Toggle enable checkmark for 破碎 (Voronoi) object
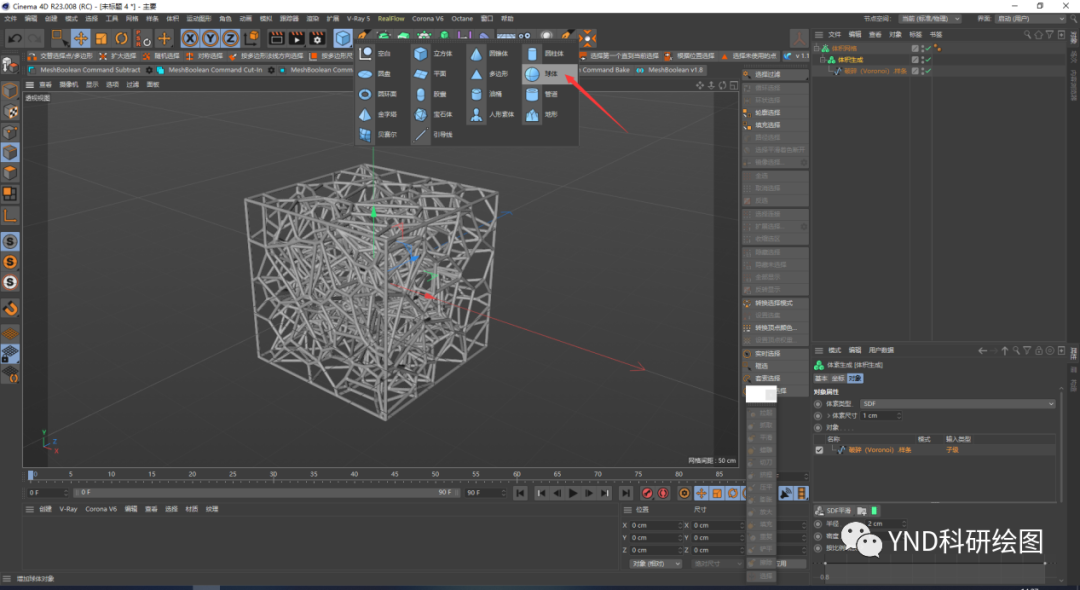1080x590 pixels. (x=928, y=71)
